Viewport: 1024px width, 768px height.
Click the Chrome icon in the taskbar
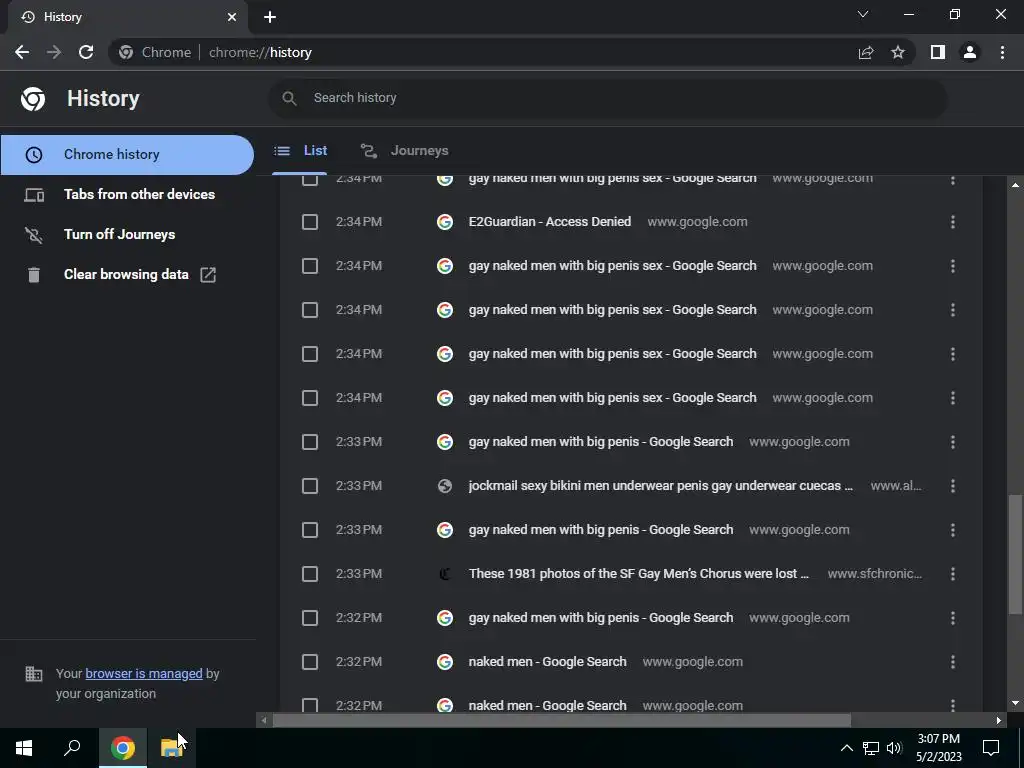pos(122,748)
